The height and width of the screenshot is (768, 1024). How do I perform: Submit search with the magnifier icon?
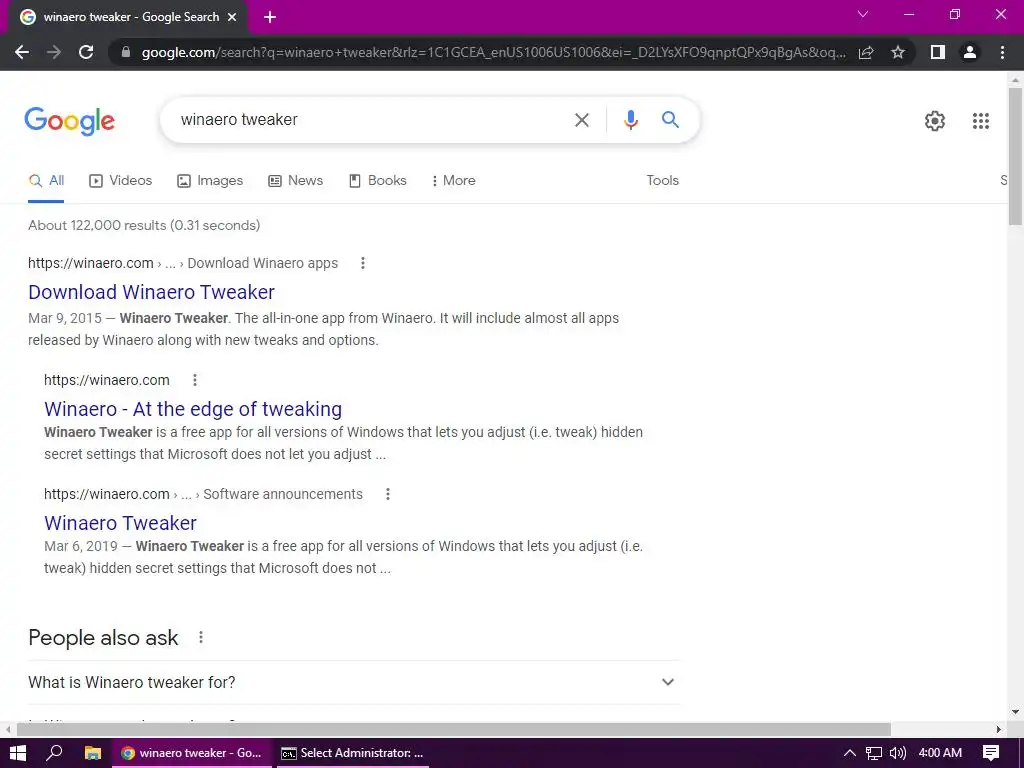pos(670,120)
